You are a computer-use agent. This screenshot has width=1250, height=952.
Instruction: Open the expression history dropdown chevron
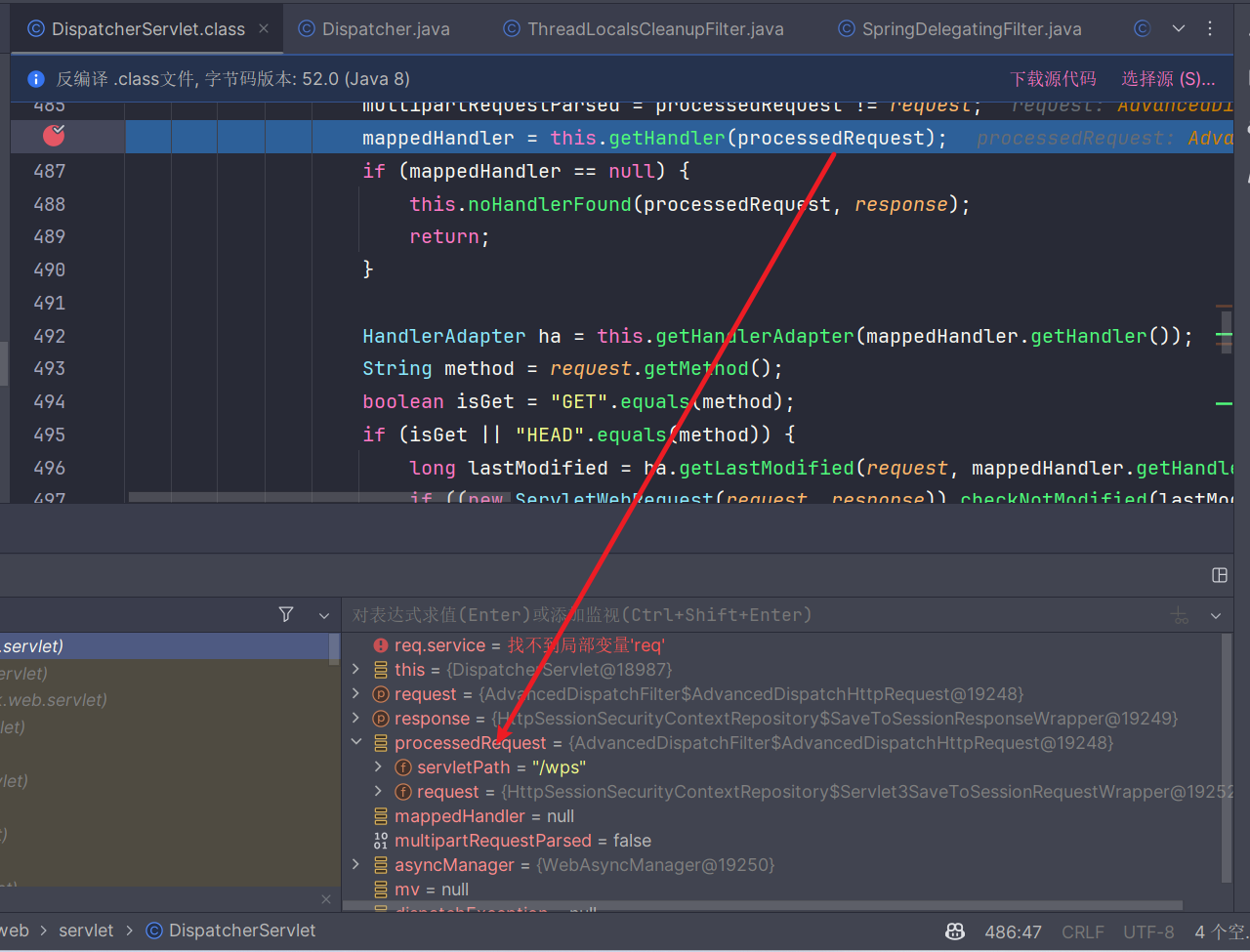[1216, 615]
